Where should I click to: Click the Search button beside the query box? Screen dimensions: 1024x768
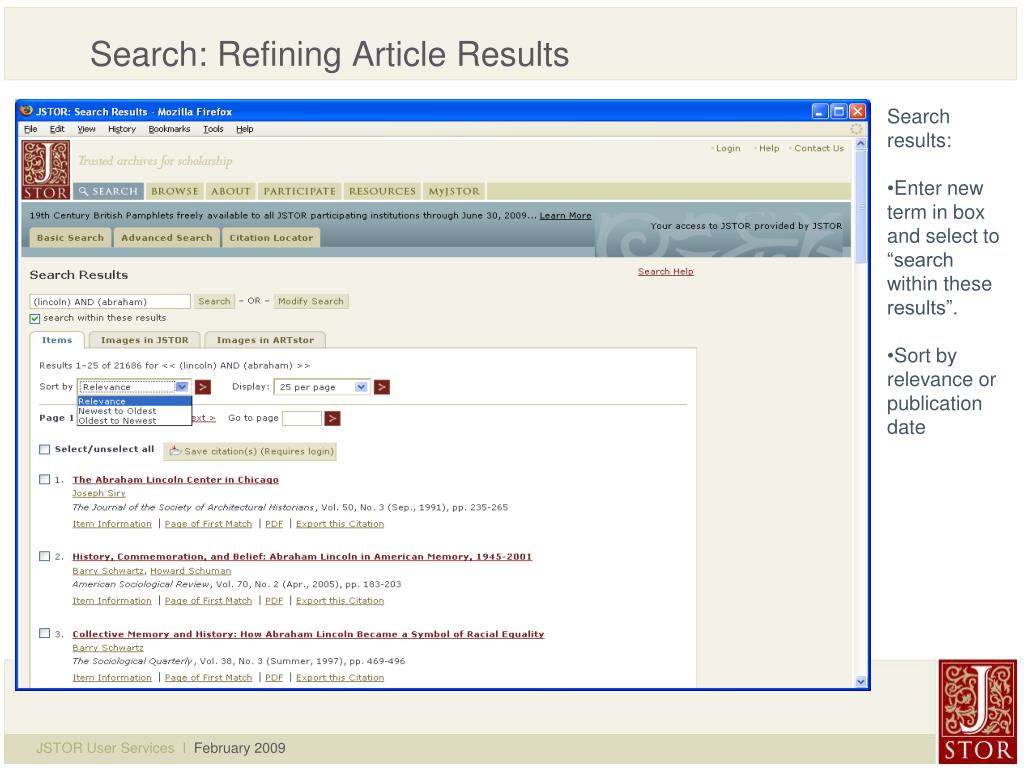pyautogui.click(x=214, y=302)
